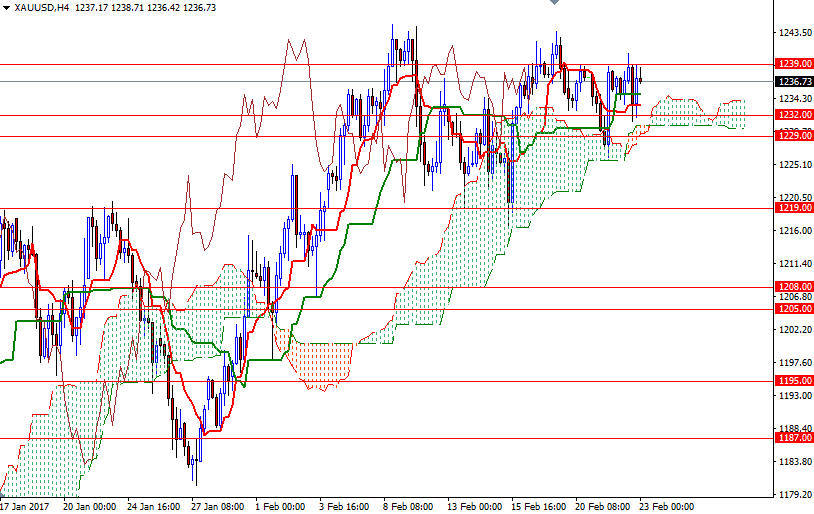Click the black triangle beside XAUUSD,H4 title
814x514 pixels.
tap(6, 7)
